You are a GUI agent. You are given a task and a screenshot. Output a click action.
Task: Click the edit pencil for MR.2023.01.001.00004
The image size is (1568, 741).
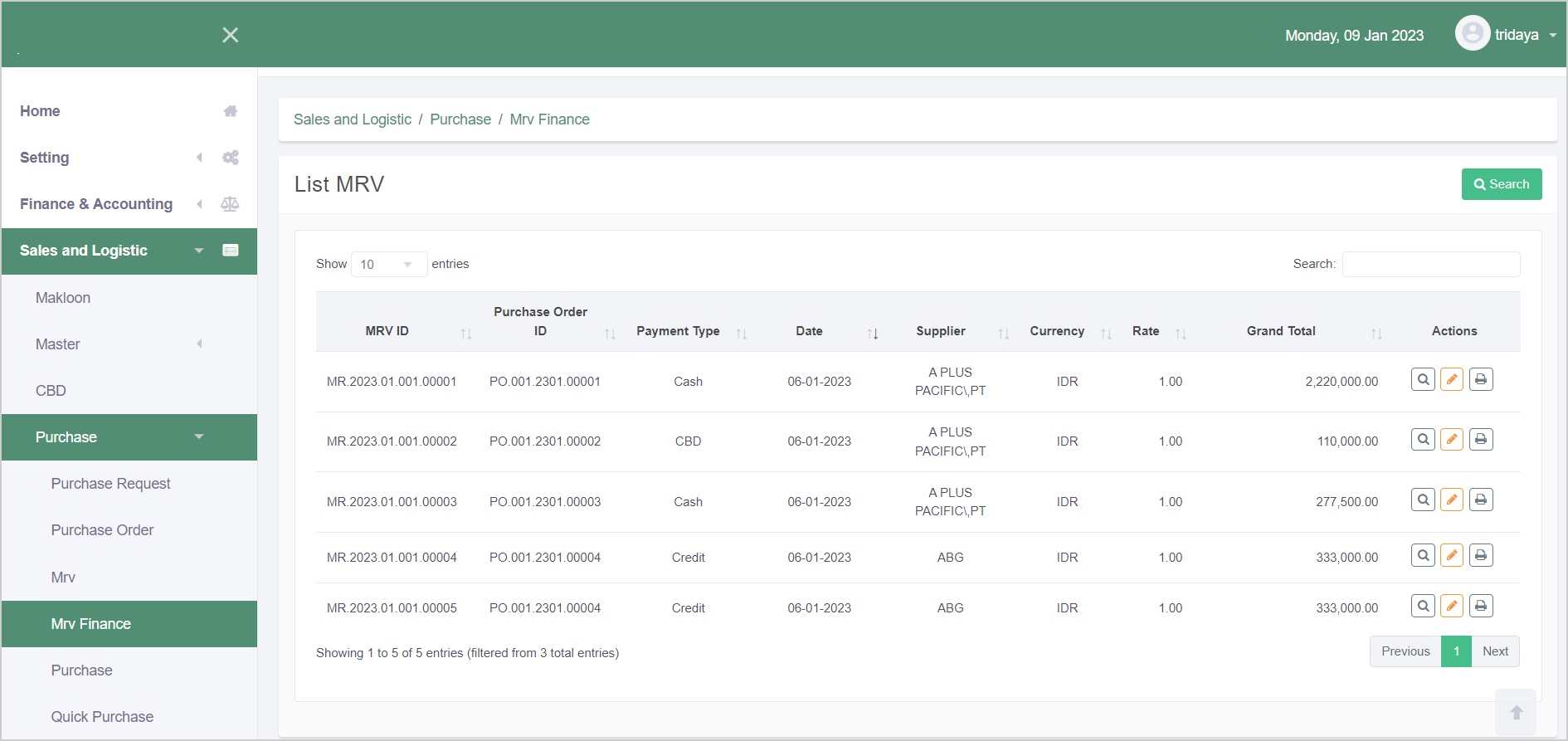(1452, 556)
